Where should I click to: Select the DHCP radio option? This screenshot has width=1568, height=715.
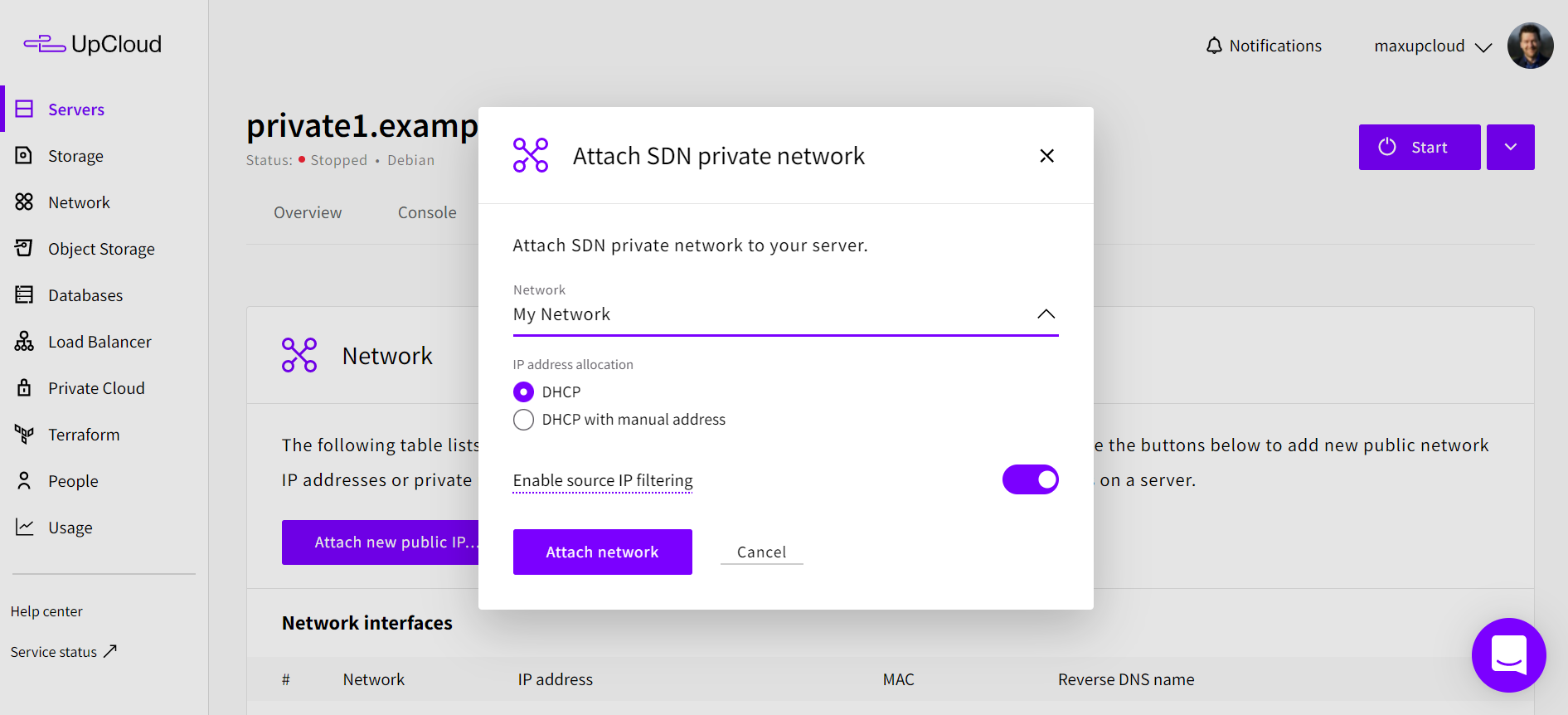[523, 392]
